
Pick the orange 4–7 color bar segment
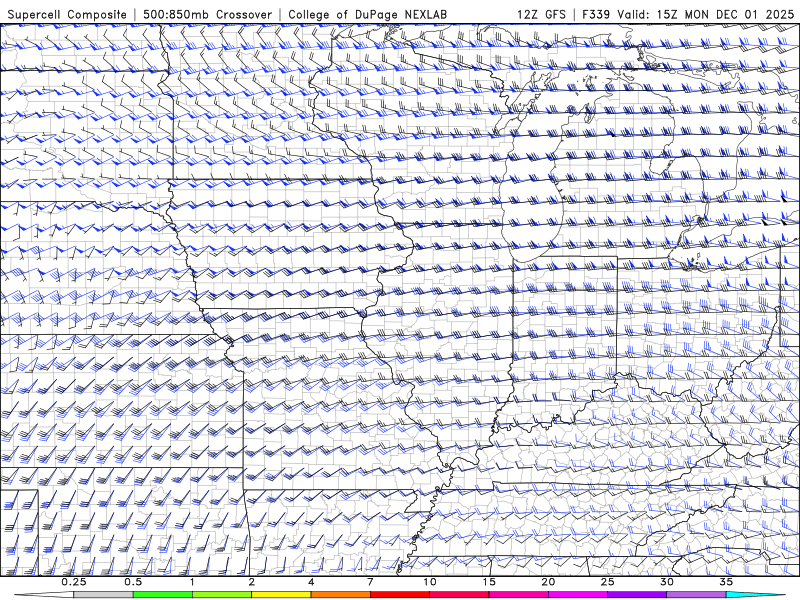(340, 595)
